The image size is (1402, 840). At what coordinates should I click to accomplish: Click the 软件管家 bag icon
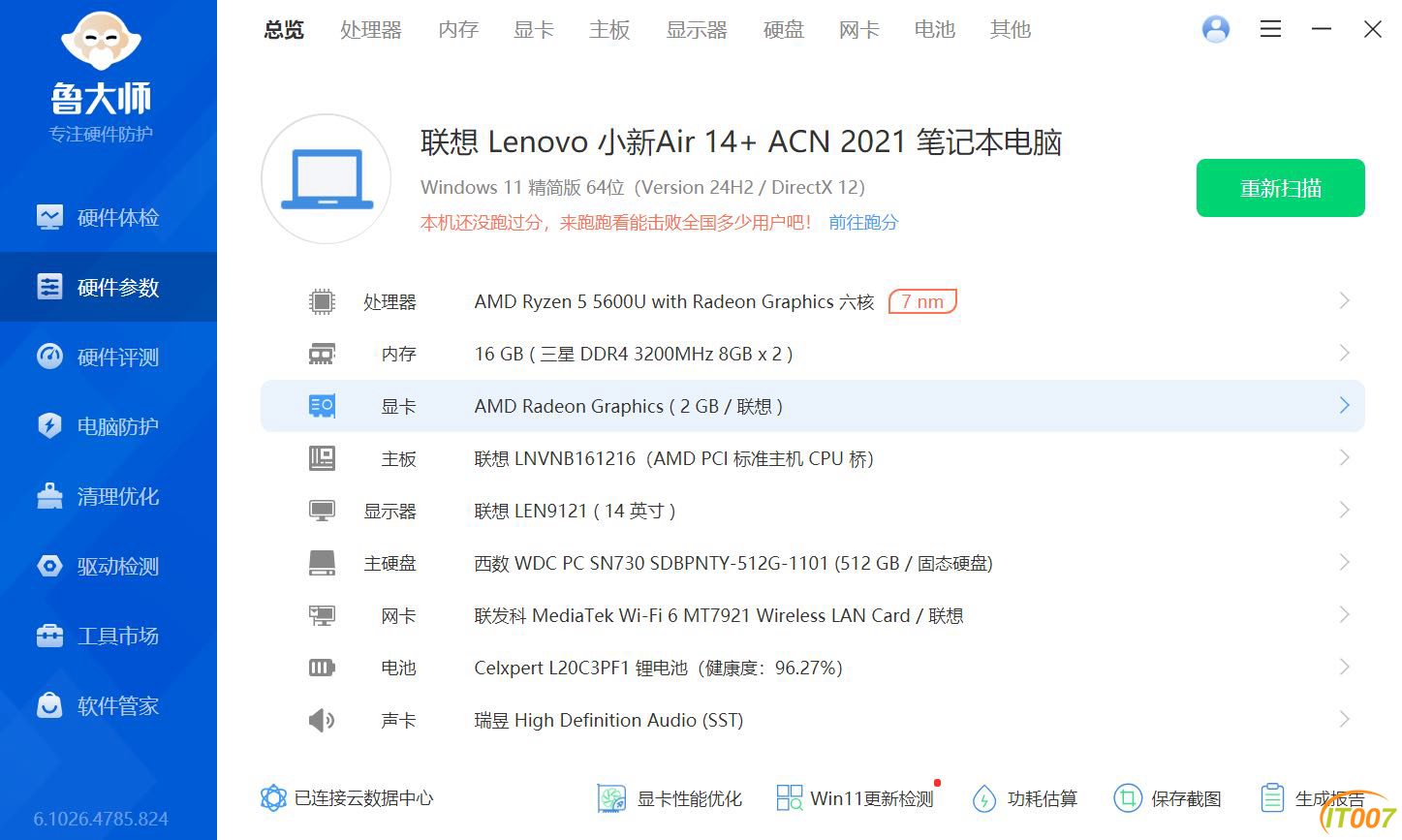(49, 705)
